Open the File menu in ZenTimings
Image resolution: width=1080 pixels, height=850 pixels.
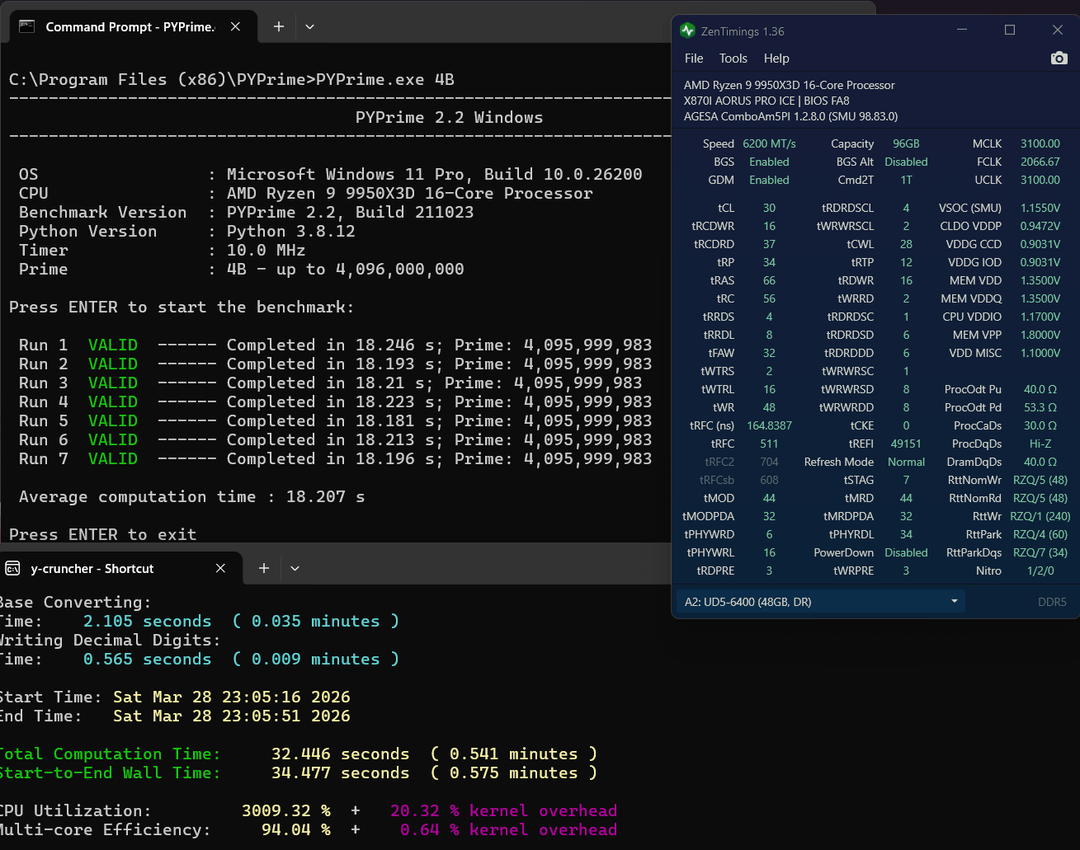(x=693, y=59)
